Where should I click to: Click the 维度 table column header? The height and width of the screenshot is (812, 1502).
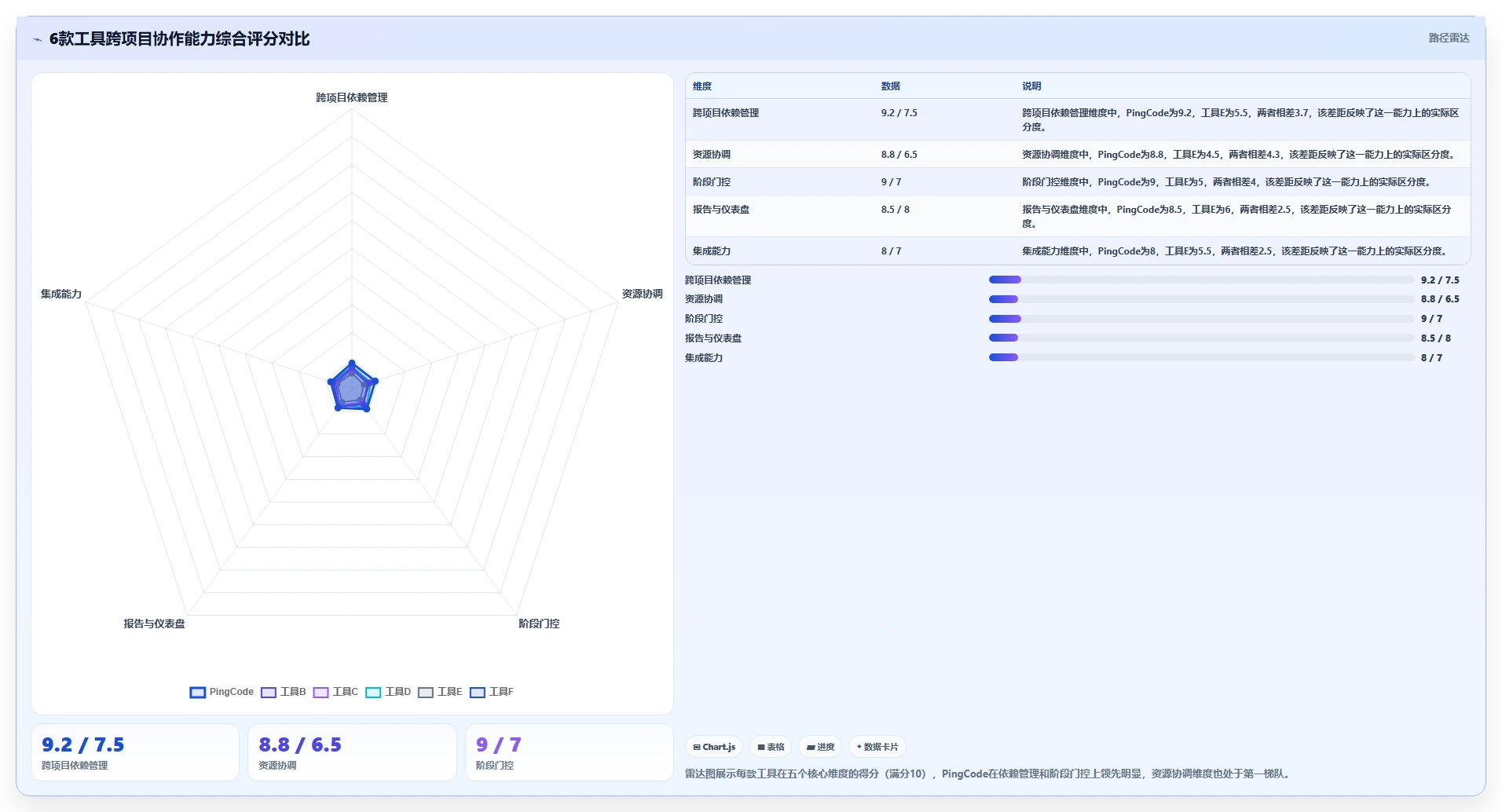coord(702,86)
